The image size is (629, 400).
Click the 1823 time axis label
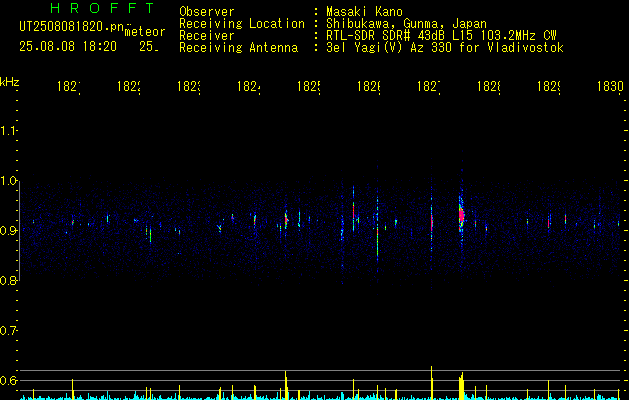(189, 86)
